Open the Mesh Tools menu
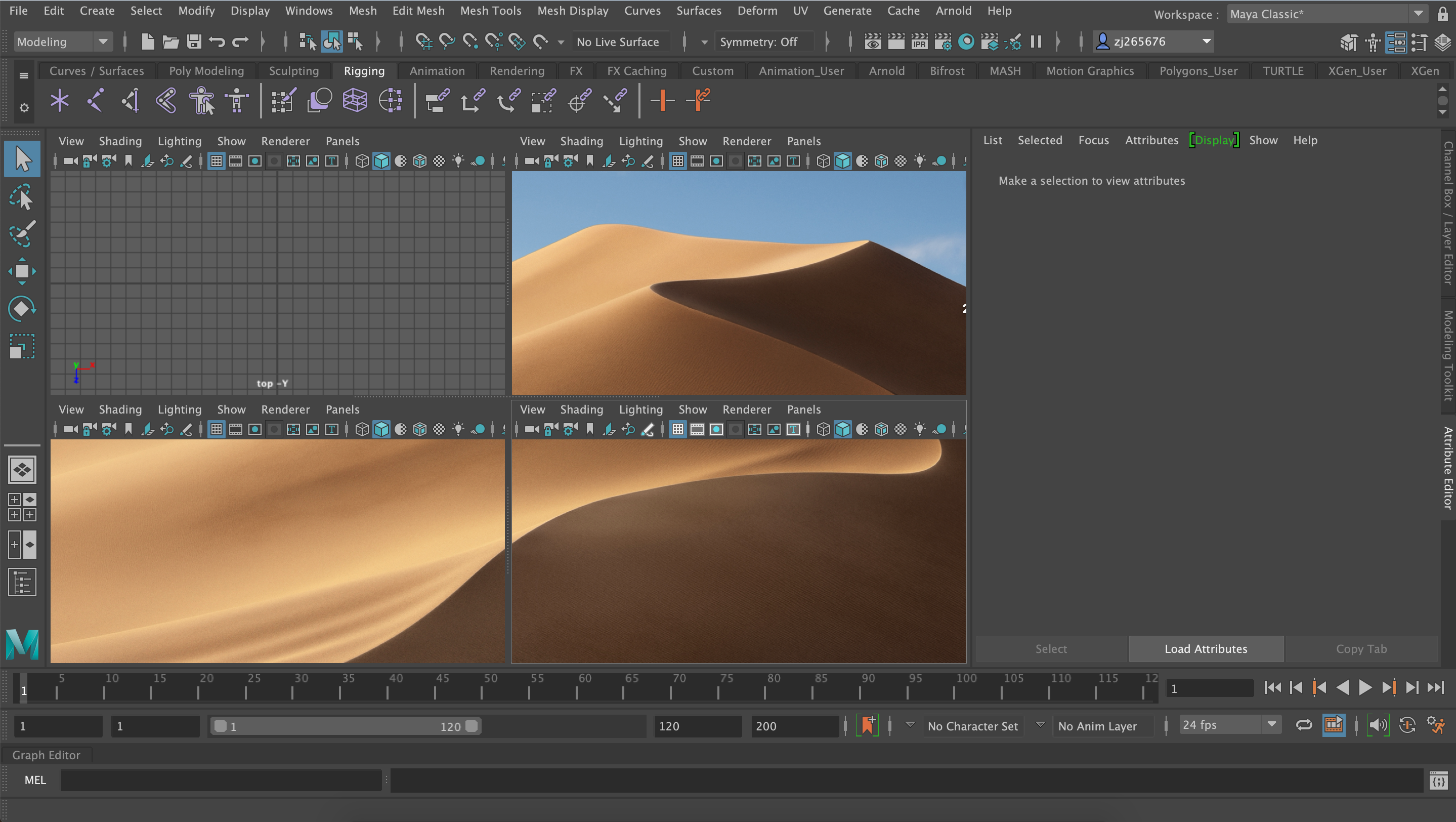 pyautogui.click(x=490, y=11)
